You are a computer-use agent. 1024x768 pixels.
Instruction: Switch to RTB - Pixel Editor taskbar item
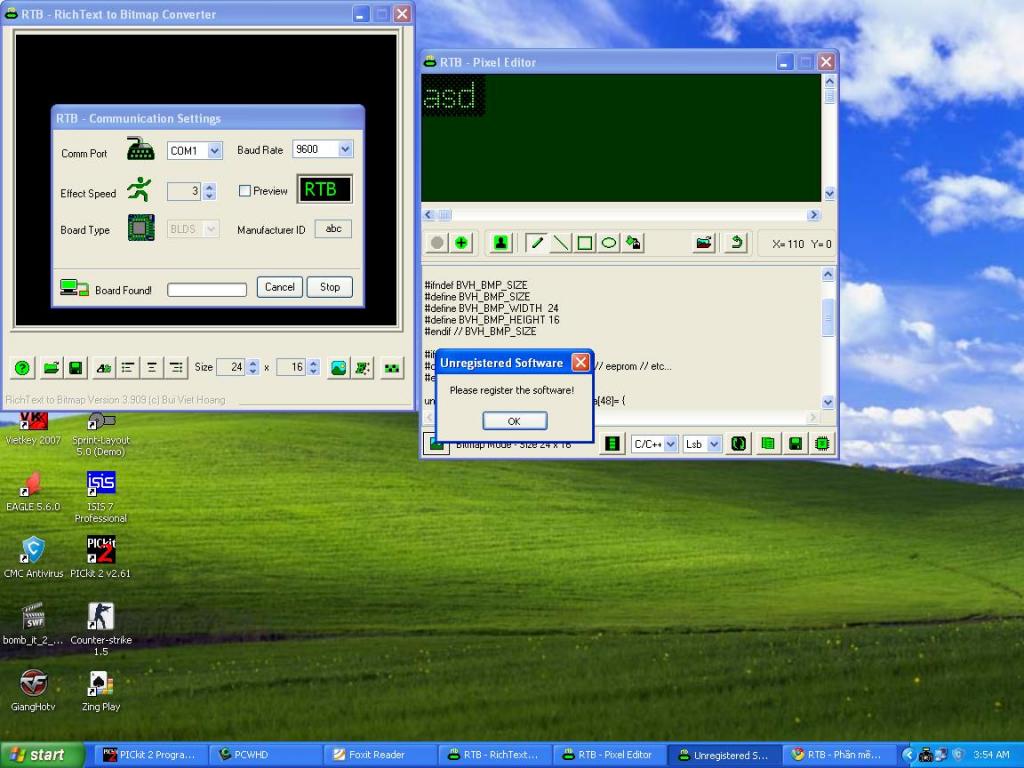[x=609, y=755]
